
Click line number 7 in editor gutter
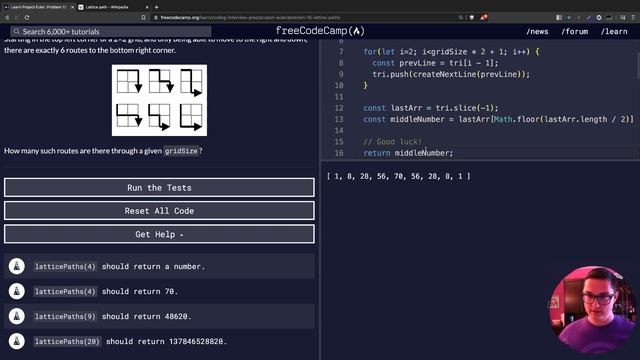coord(341,52)
